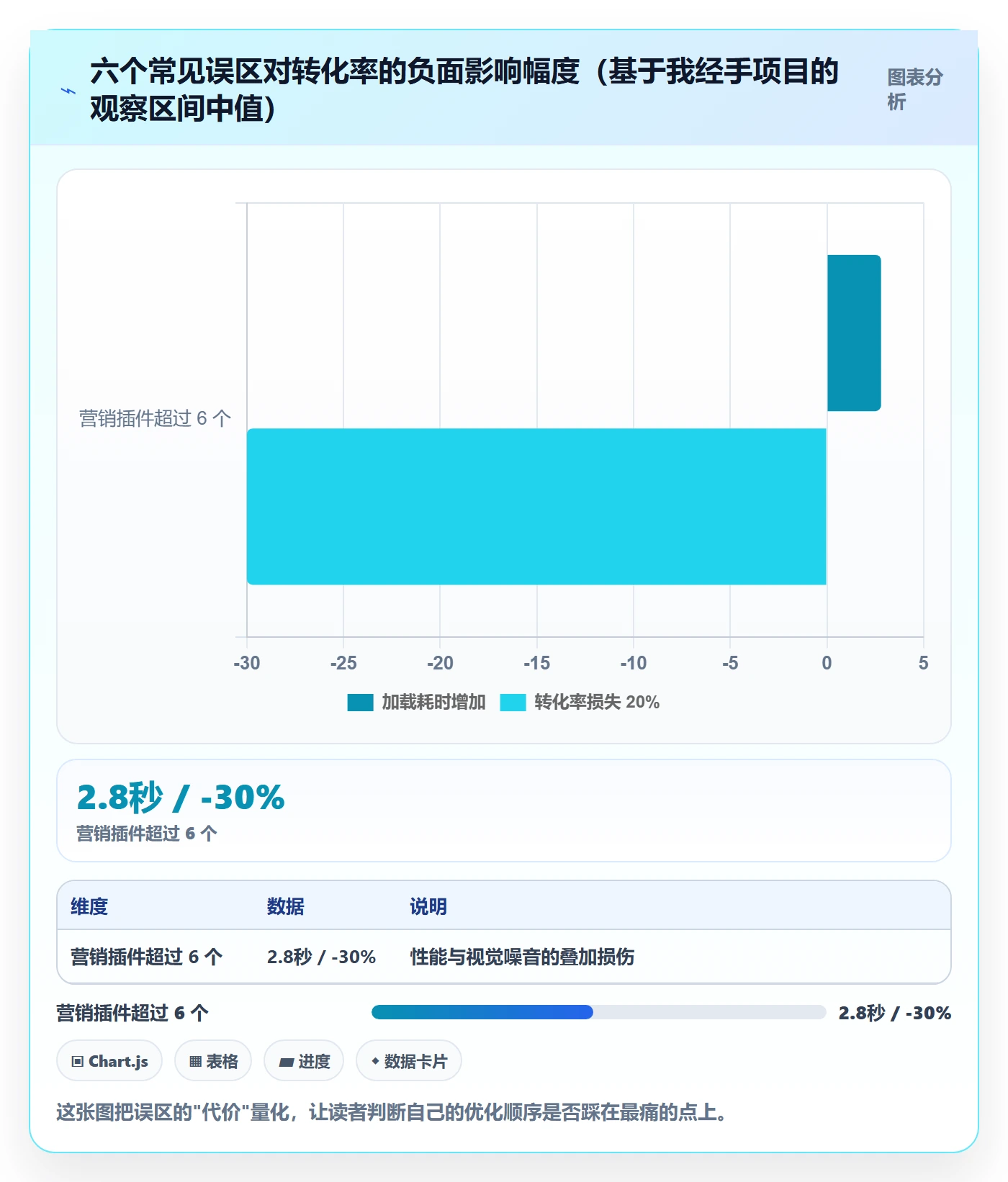The width and height of the screenshot is (1008, 1182).
Task: Click the progress bar for 营销插件超过 6 个
Action: click(x=598, y=1012)
